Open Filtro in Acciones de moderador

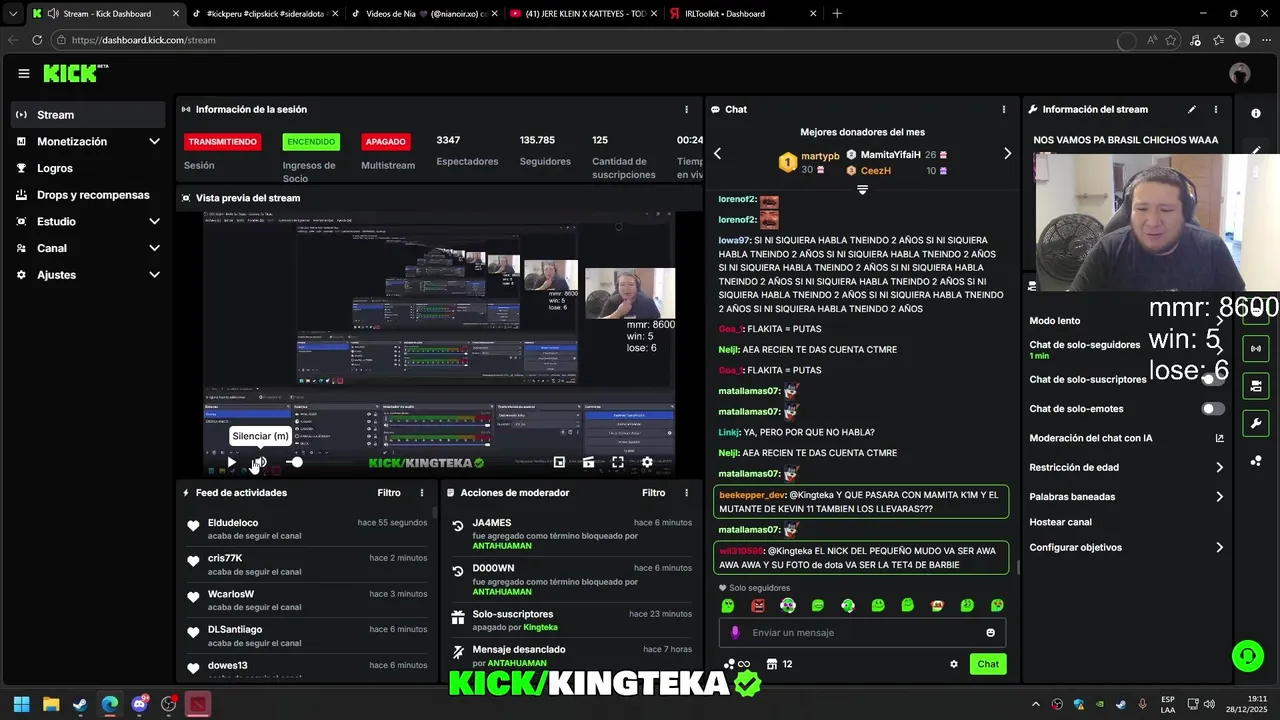click(653, 493)
